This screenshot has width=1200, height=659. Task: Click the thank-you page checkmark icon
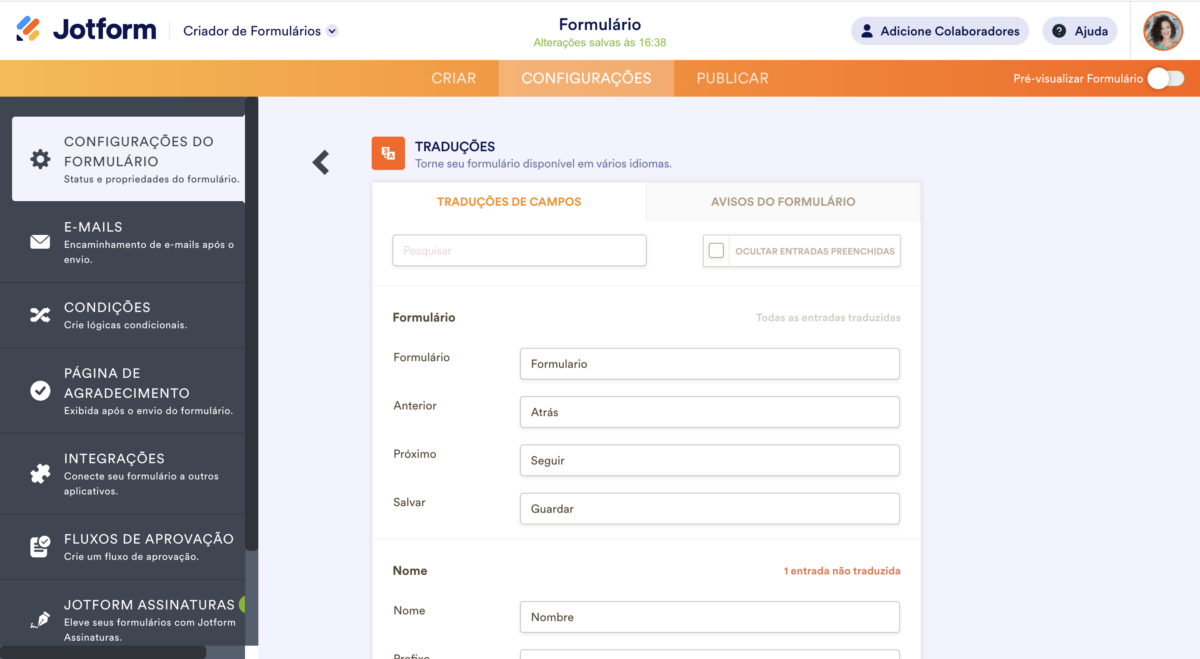click(40, 391)
